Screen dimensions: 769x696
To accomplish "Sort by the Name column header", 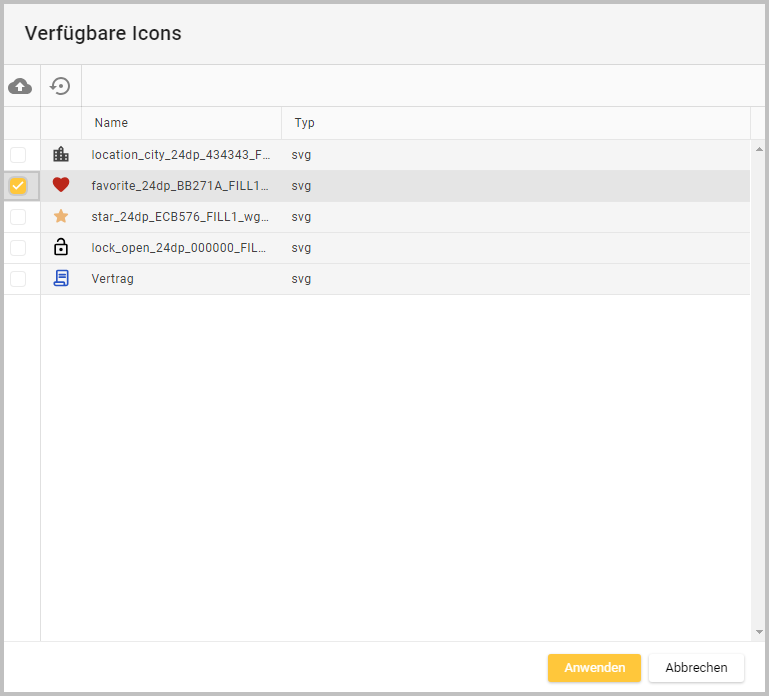I will click(x=111, y=123).
